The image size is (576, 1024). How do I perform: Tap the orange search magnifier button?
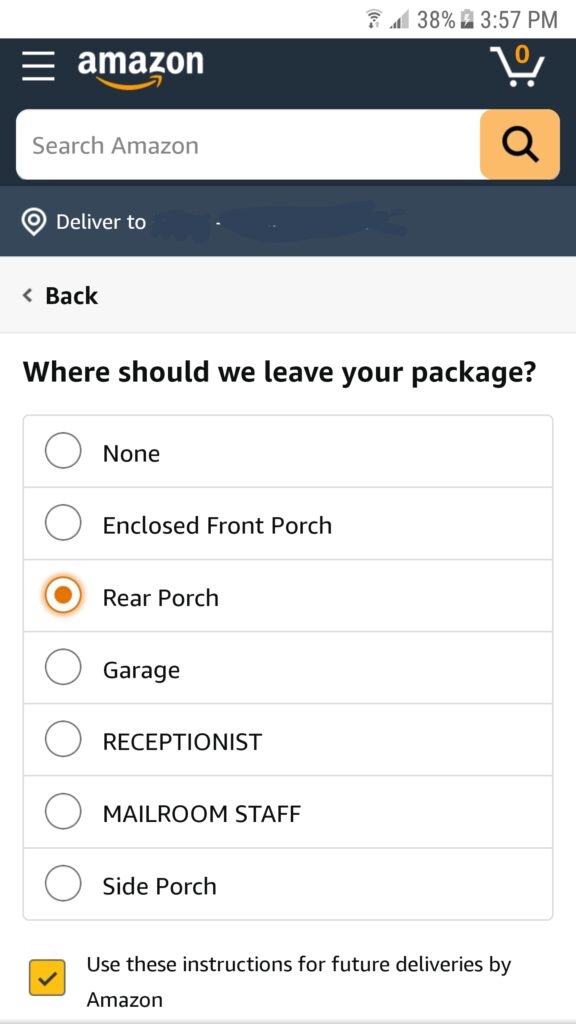(x=520, y=144)
